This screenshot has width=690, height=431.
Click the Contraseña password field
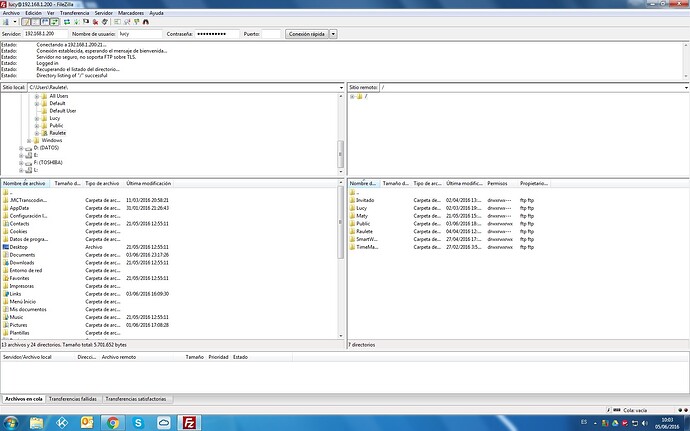click(217, 34)
